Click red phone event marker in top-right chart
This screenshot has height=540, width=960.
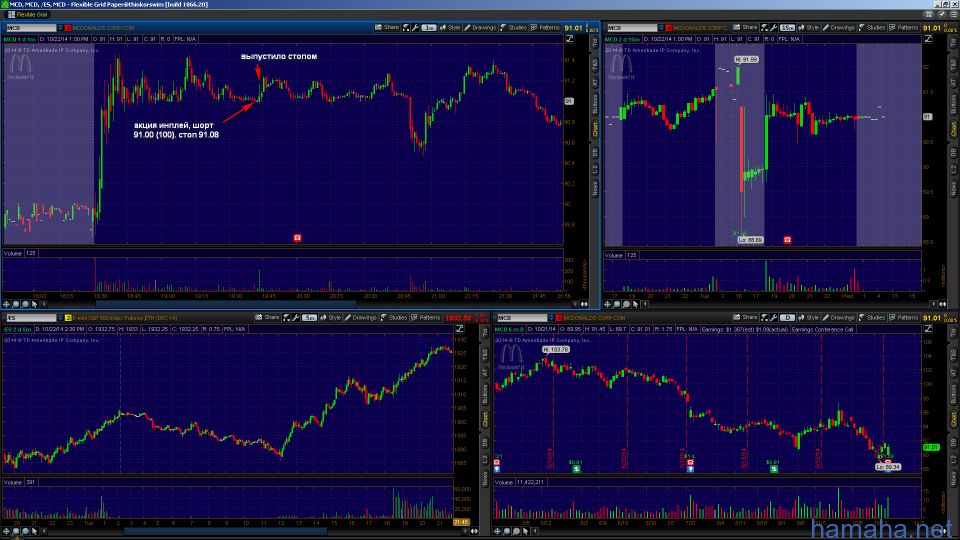(x=787, y=240)
